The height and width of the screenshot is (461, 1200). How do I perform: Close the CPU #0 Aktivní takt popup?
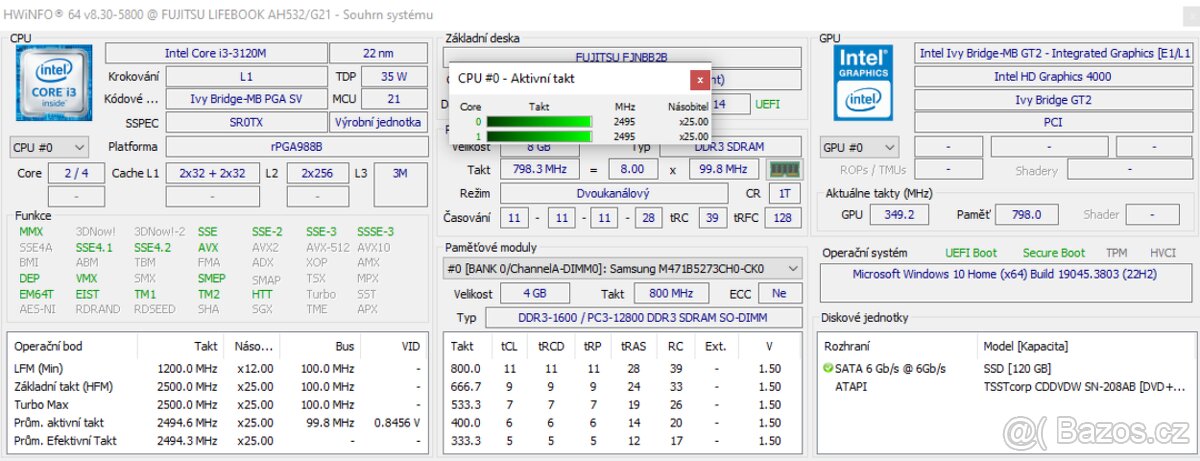click(x=700, y=78)
